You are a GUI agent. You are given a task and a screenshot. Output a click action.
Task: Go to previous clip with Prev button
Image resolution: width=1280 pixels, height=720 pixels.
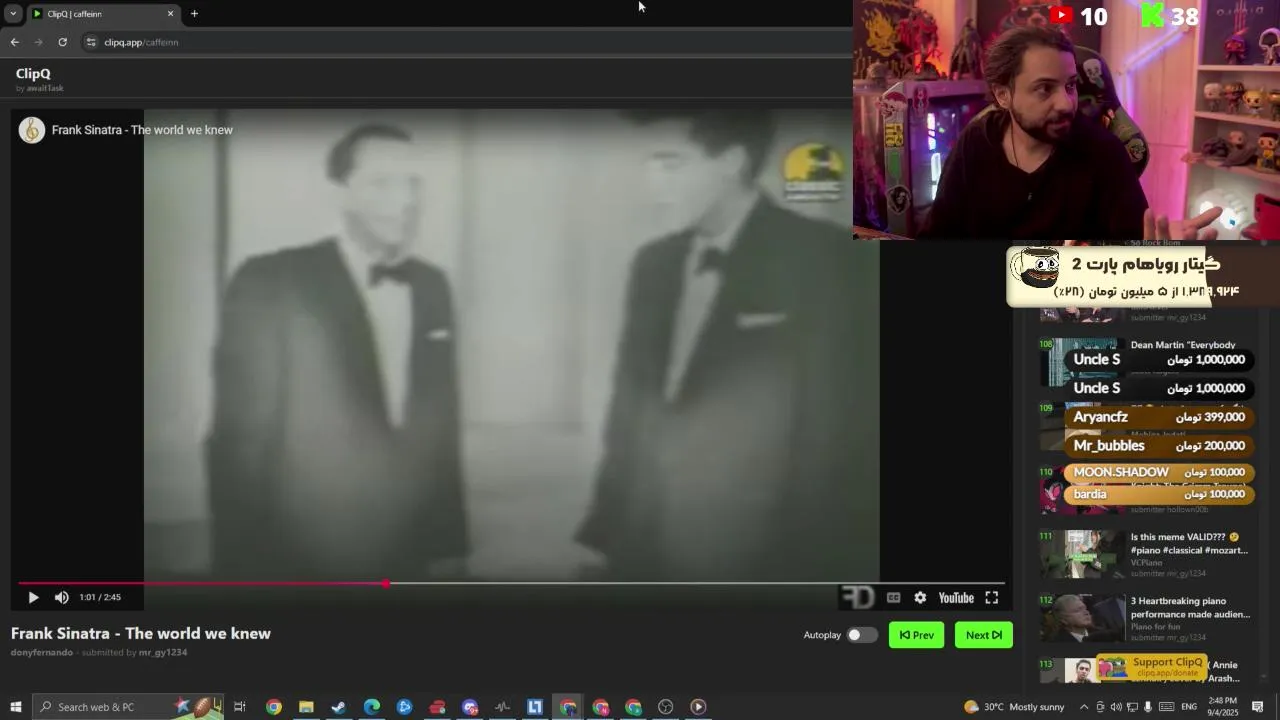pos(916,635)
